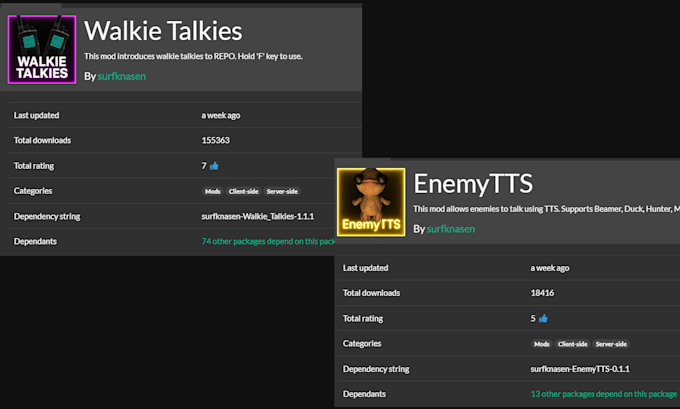680x409 pixels.
Task: Open surfknasen author link under Walkie Talkies
Action: [x=121, y=76]
